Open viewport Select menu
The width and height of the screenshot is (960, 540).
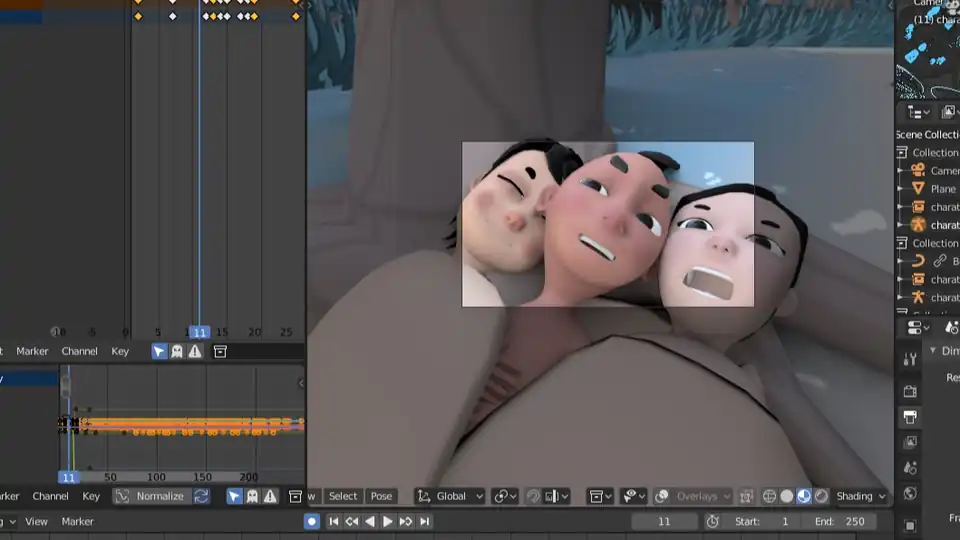(x=343, y=497)
